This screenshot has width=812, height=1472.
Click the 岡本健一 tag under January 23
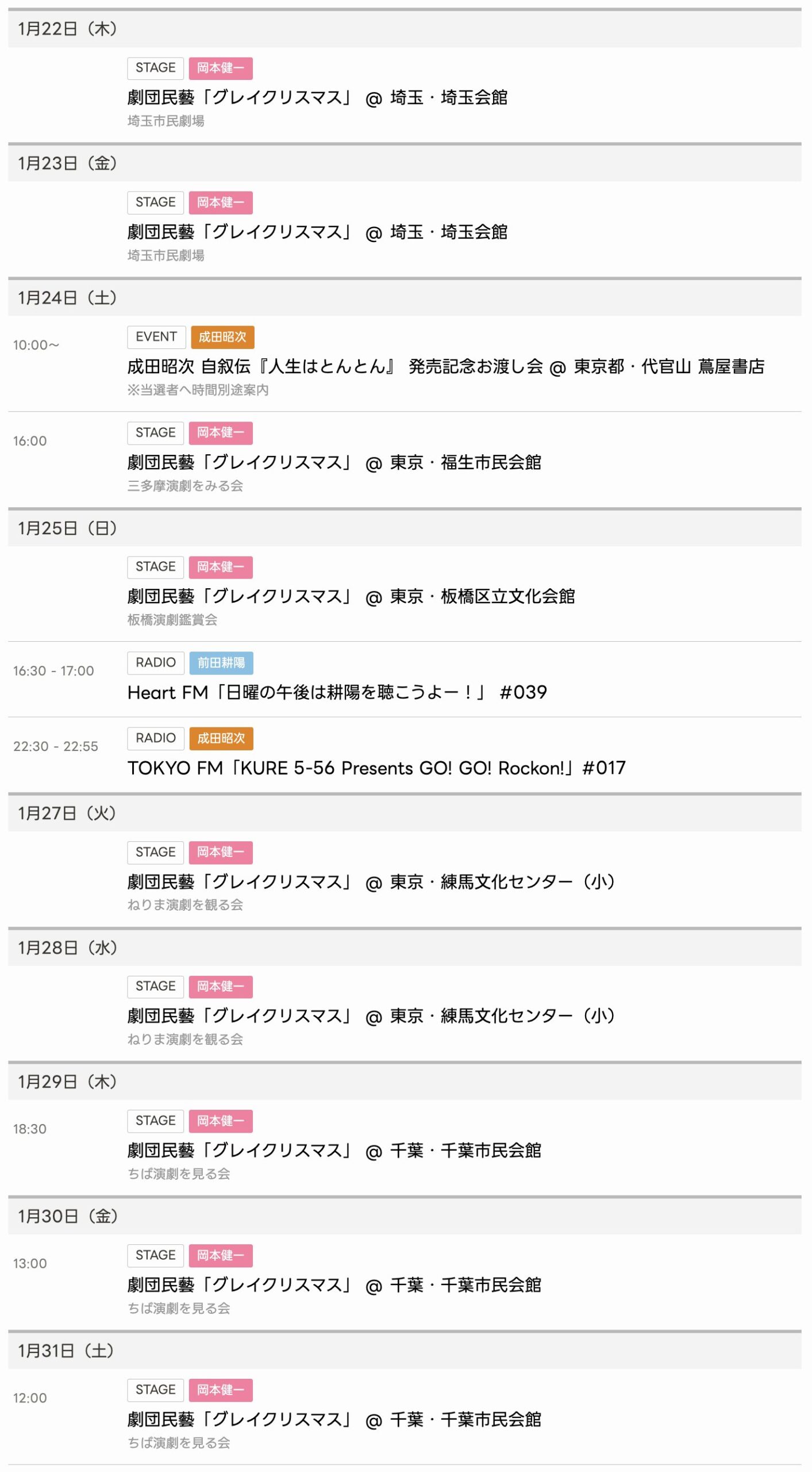(x=221, y=202)
